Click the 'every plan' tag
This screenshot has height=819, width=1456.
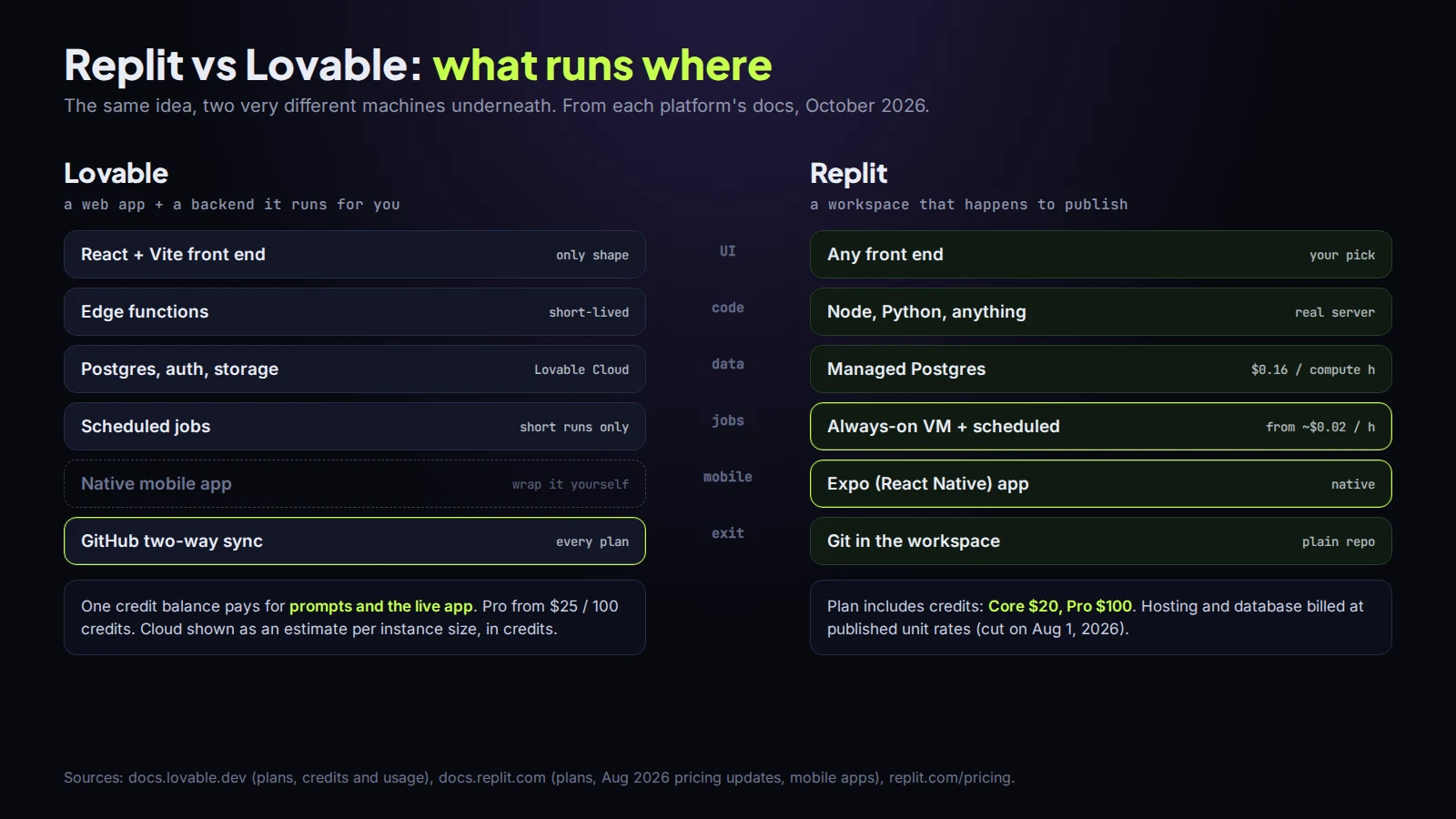[592, 541]
